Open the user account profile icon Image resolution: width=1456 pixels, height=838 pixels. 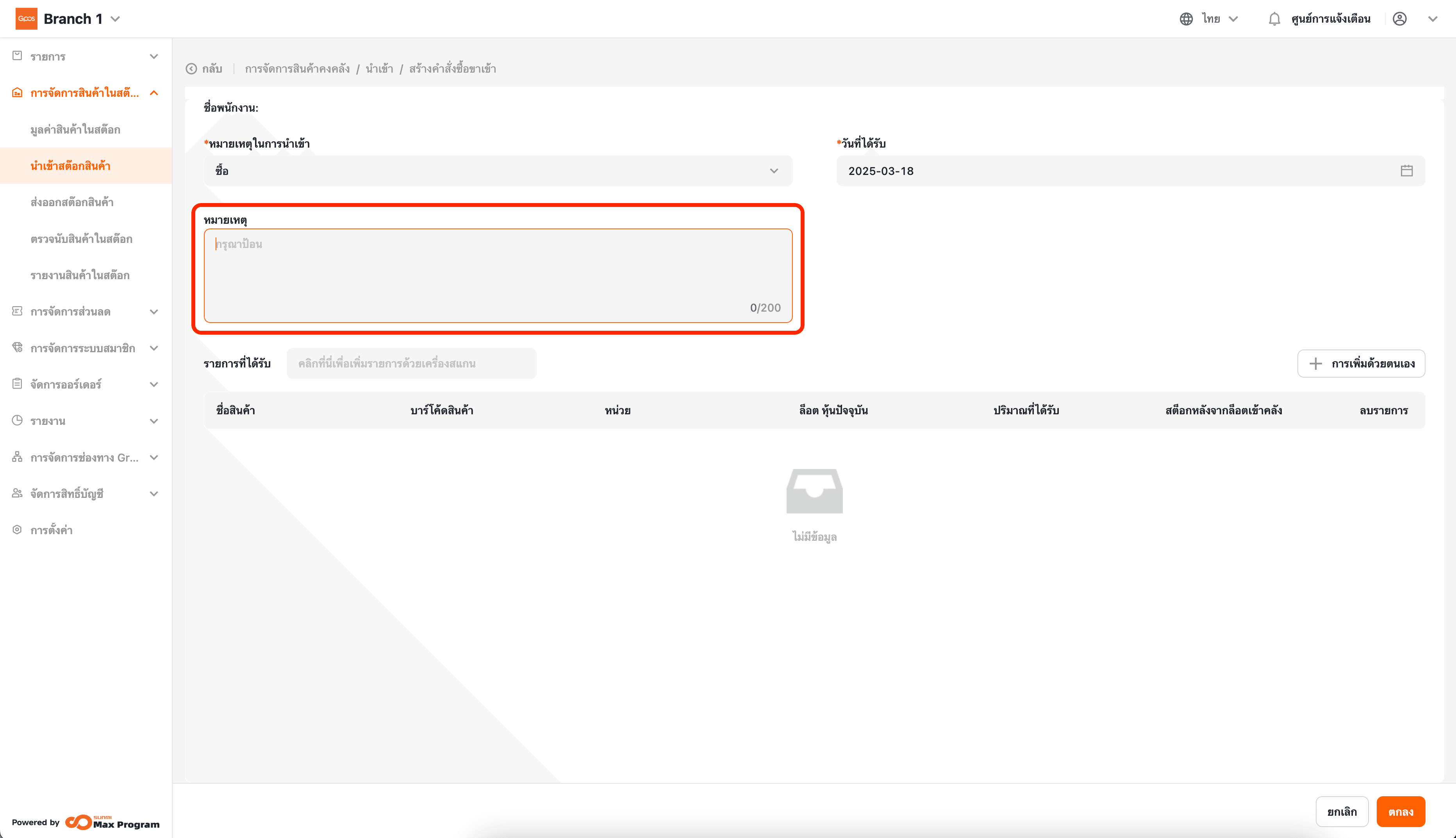[1400, 19]
